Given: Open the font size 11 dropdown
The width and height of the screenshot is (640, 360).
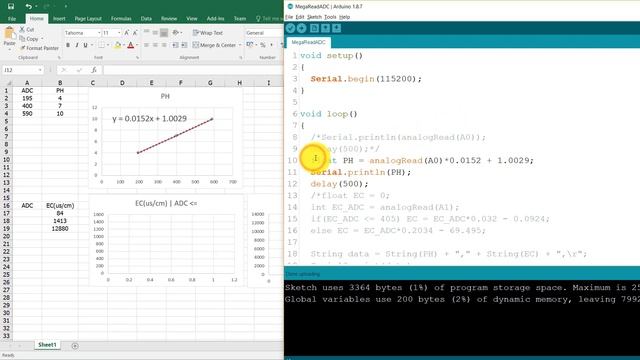Looking at the screenshot, I should click(119, 33).
